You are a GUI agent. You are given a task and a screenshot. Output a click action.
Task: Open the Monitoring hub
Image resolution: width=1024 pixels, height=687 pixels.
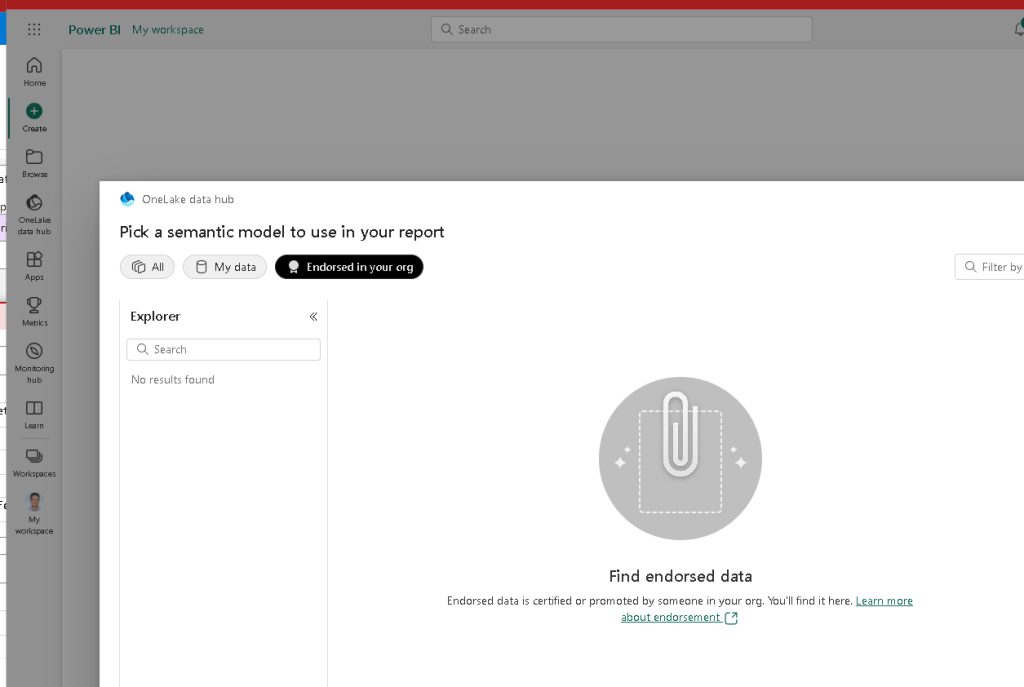35,363
